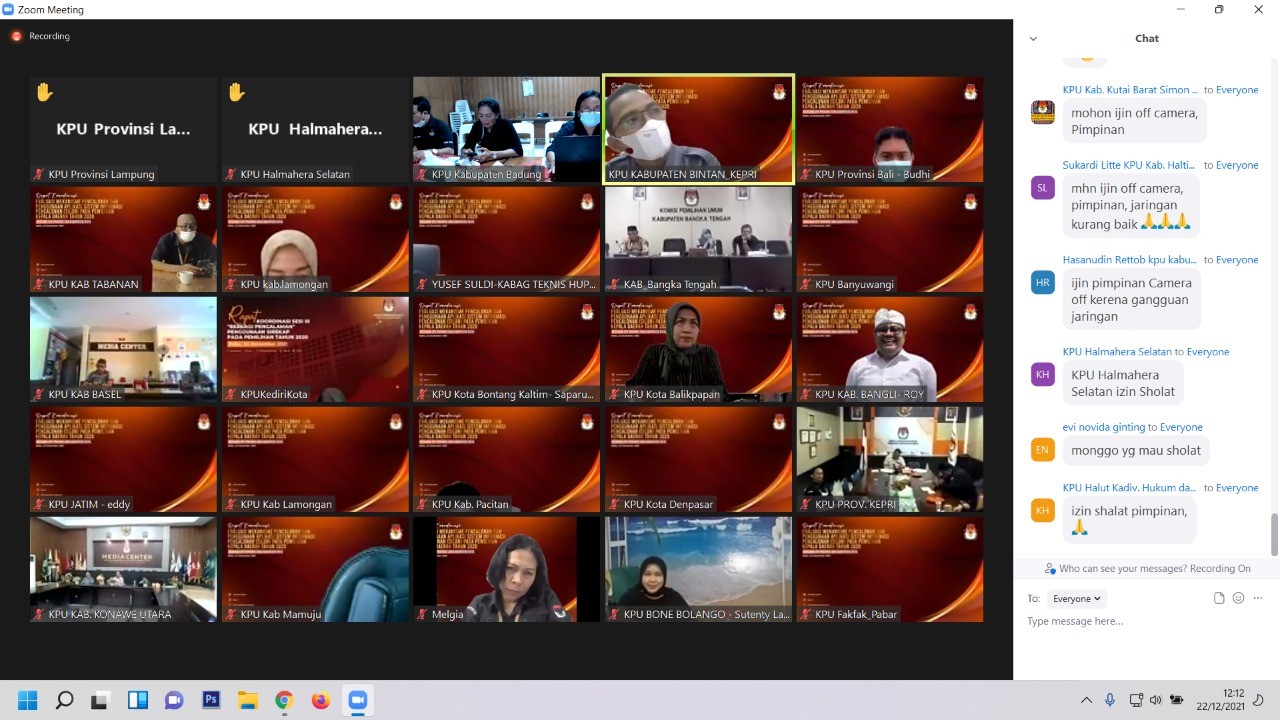Open the emoji picker in chat
Screen dimensions: 1280x720
point(1238,598)
